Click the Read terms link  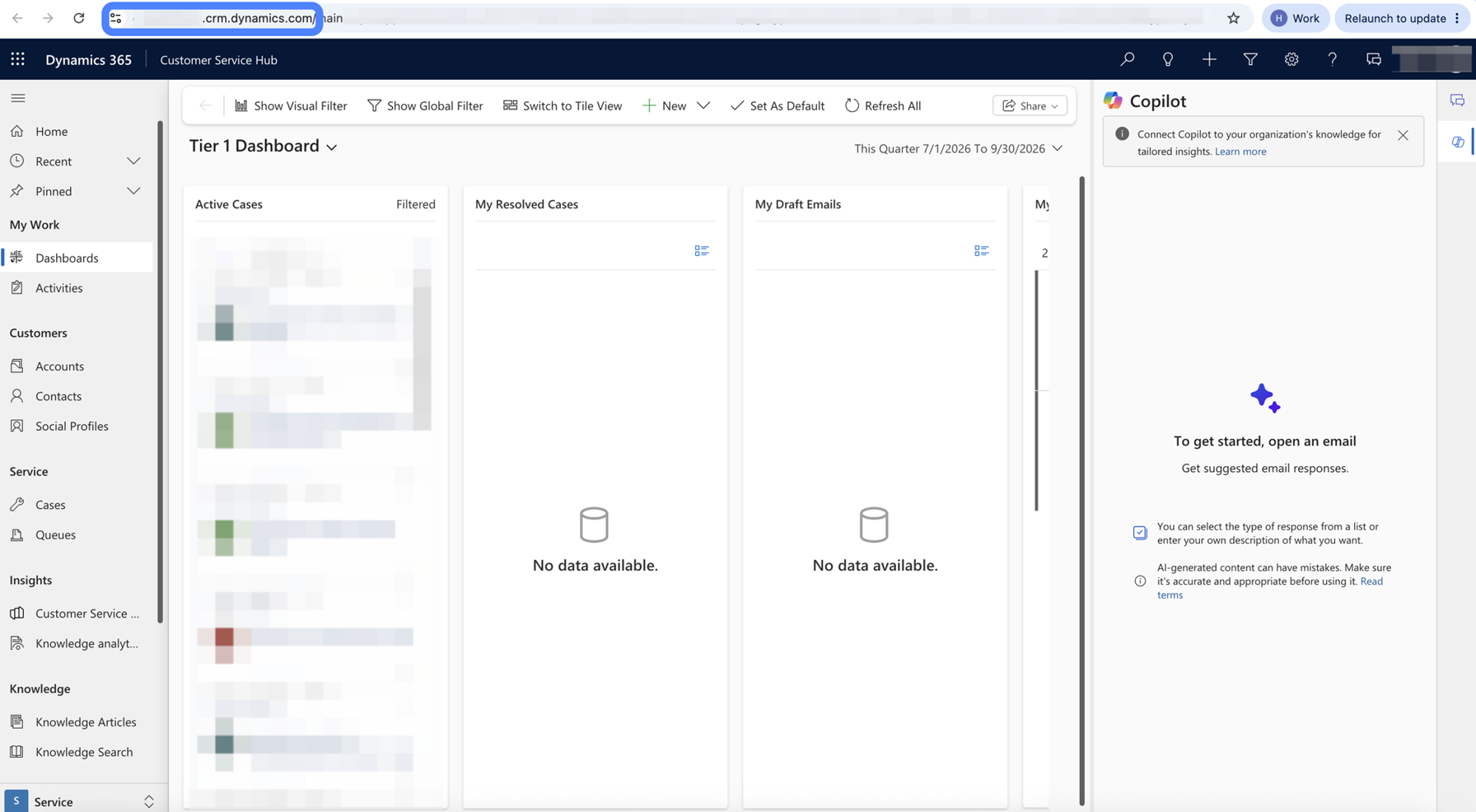(x=1269, y=588)
